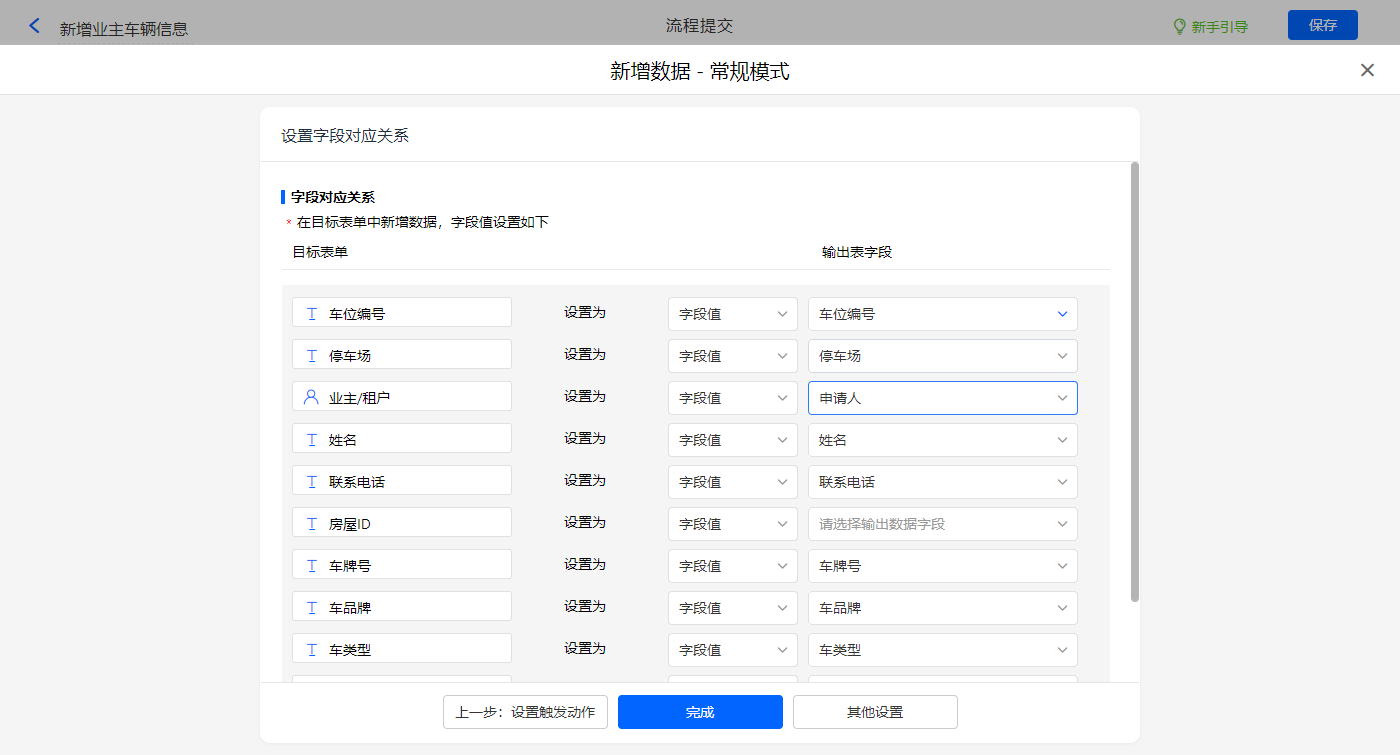Screen dimensions: 1400x755
Task: Click the 姓名 target form field
Action: click(402, 440)
